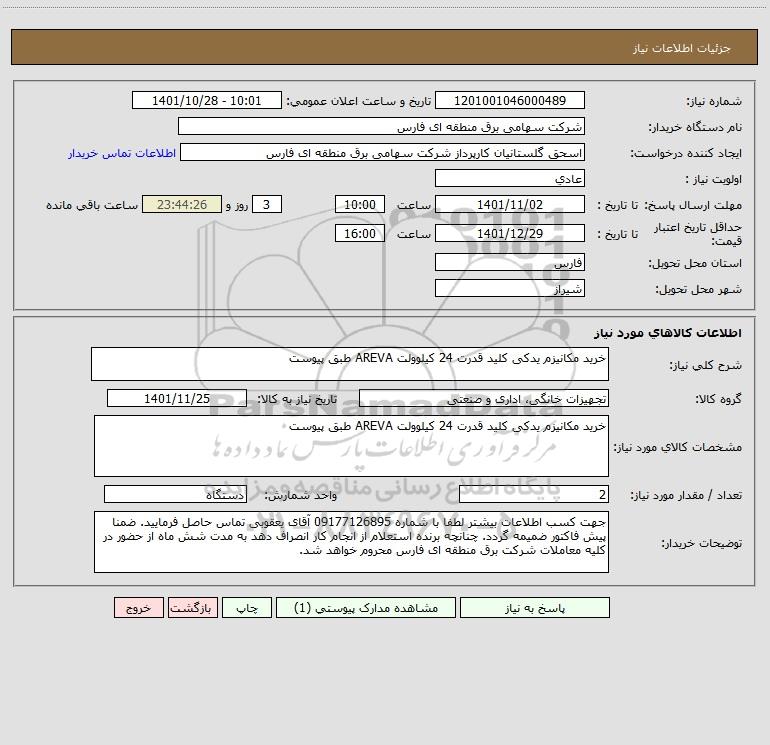Open 'اطلاعات تماس خریدار' link
The width and height of the screenshot is (770, 745).
(x=122, y=153)
